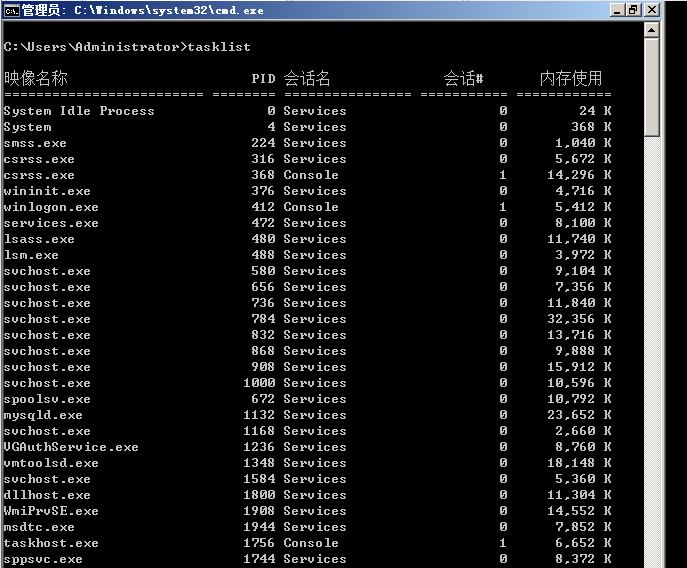Click the sppsvc.exe process name

43,559
